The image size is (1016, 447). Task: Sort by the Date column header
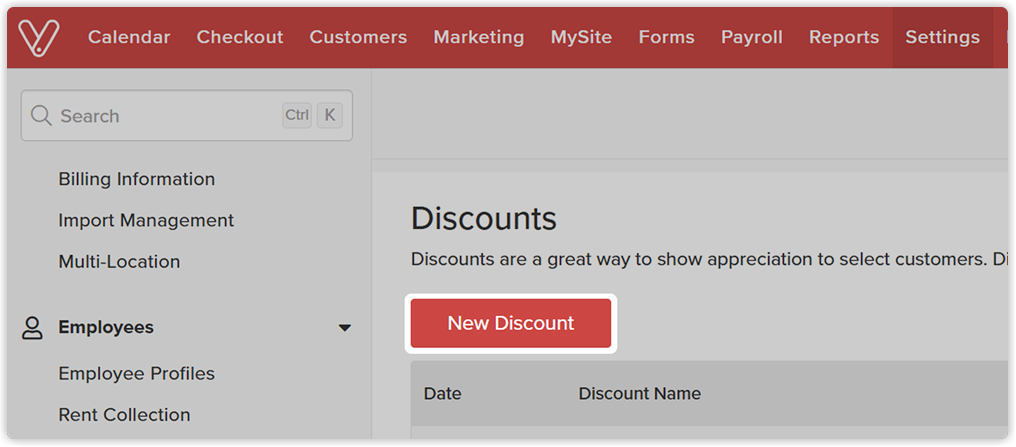click(x=443, y=393)
